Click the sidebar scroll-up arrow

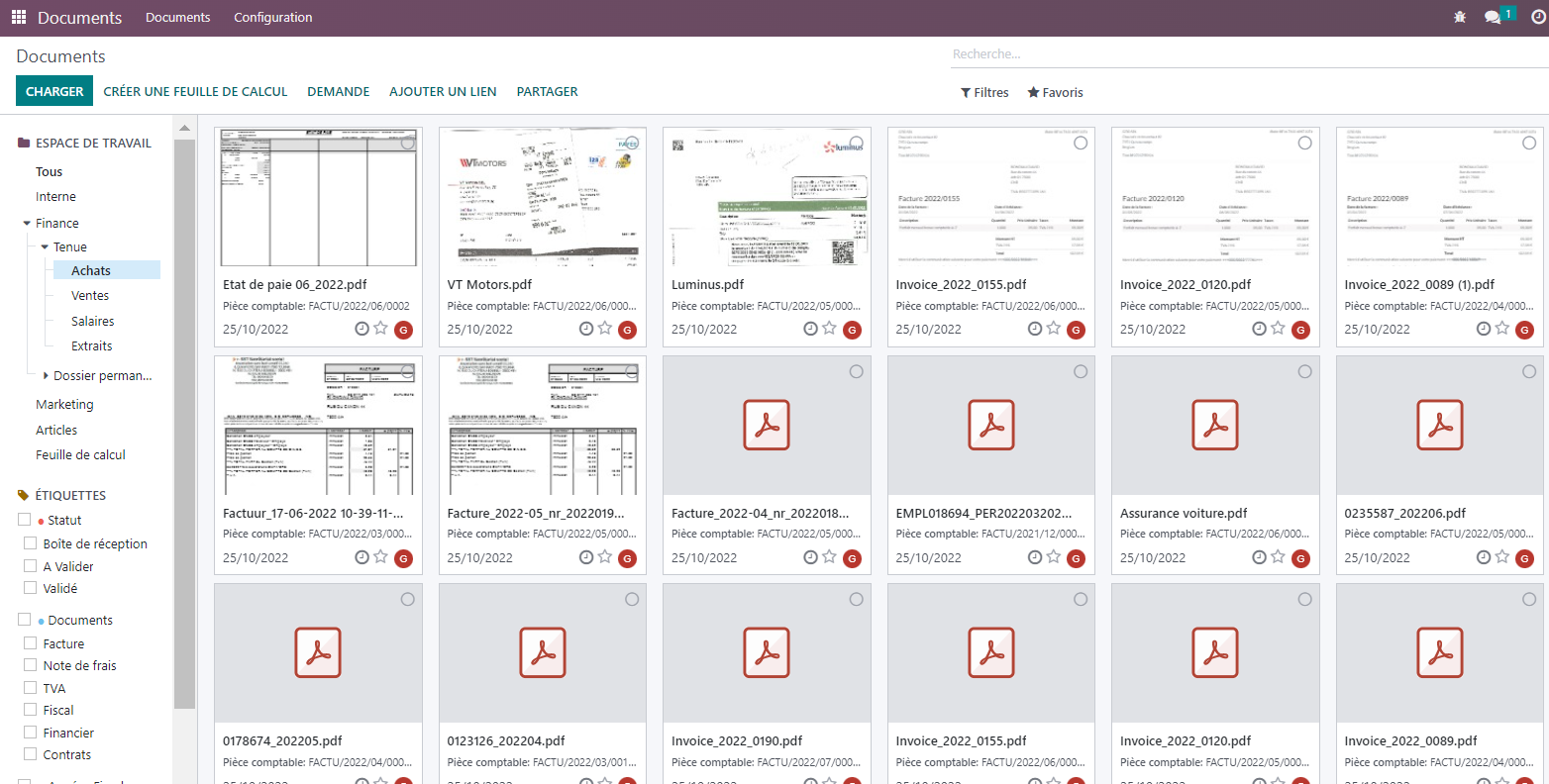pyautogui.click(x=184, y=129)
